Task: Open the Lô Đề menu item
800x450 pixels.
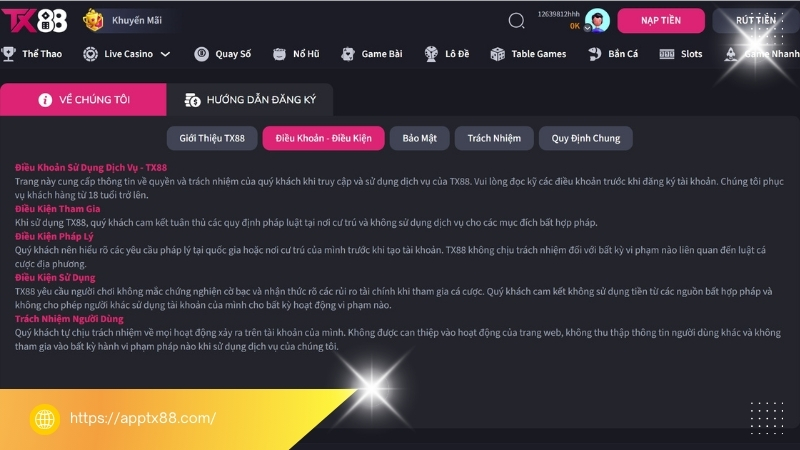Action: (x=446, y=54)
